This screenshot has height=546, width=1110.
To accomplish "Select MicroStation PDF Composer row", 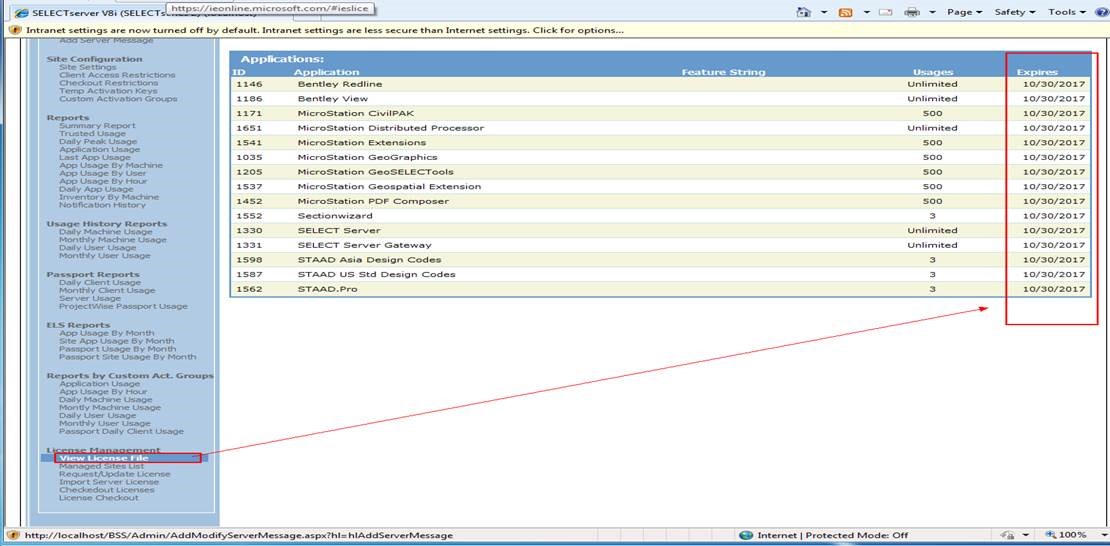I will [x=660, y=201].
